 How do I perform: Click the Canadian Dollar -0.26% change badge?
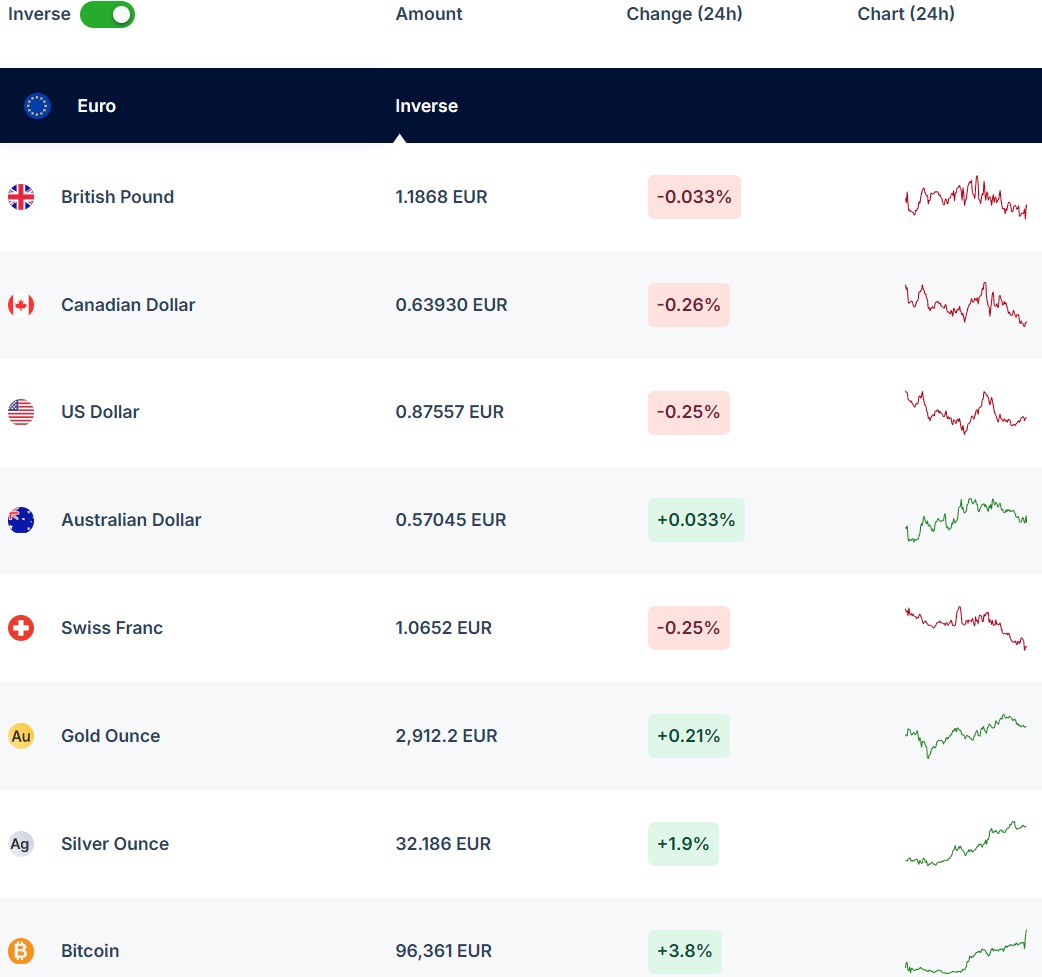(688, 305)
